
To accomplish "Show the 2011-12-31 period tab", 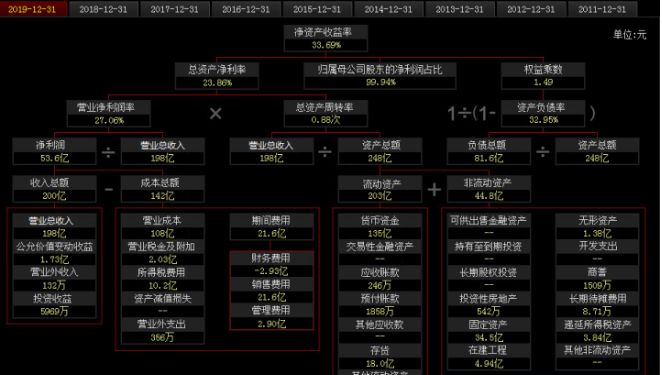I will tap(602, 9).
